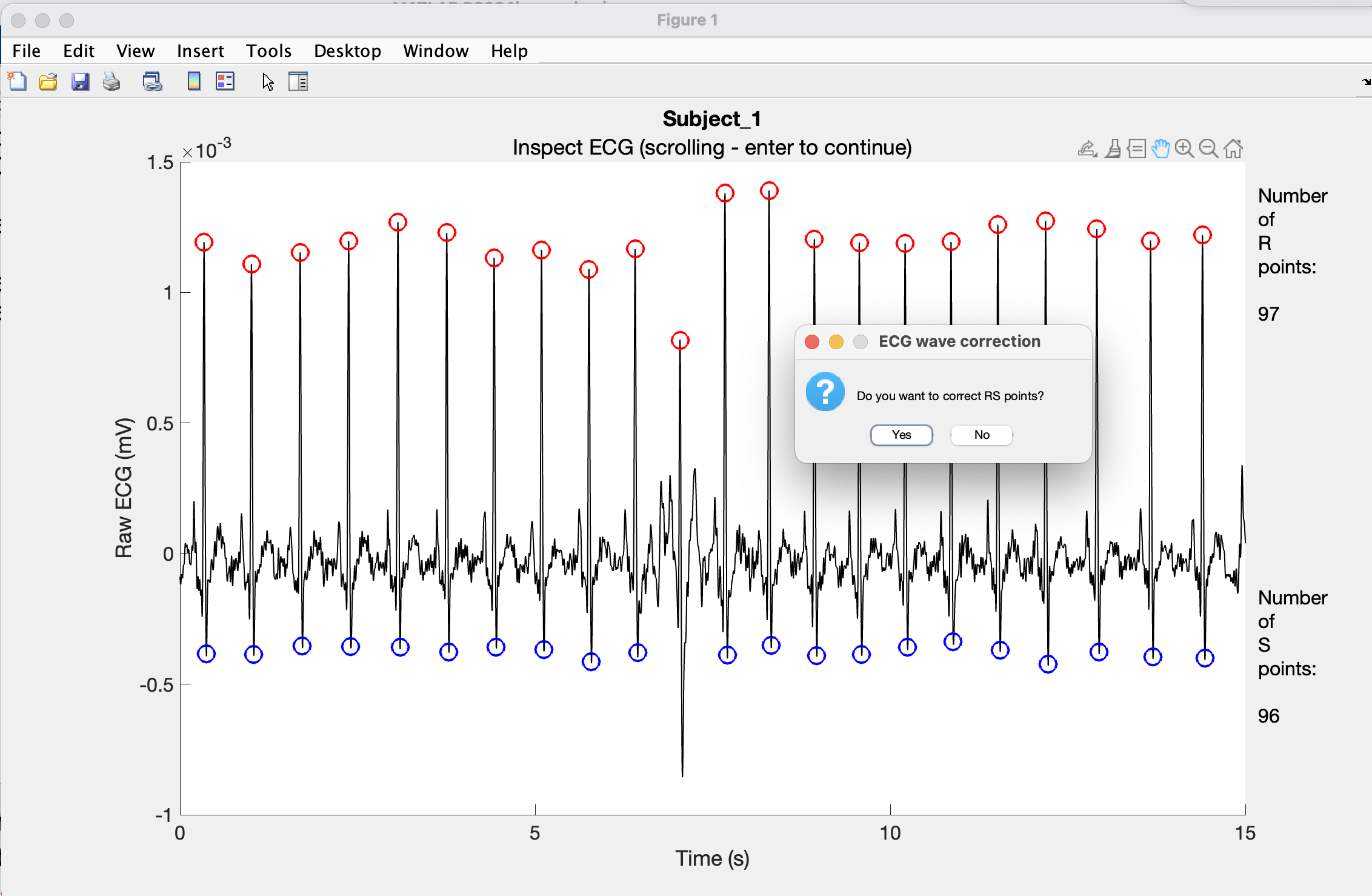Screen dimensions: 1372x896
Task: Open the Insert menu
Action: click(200, 51)
